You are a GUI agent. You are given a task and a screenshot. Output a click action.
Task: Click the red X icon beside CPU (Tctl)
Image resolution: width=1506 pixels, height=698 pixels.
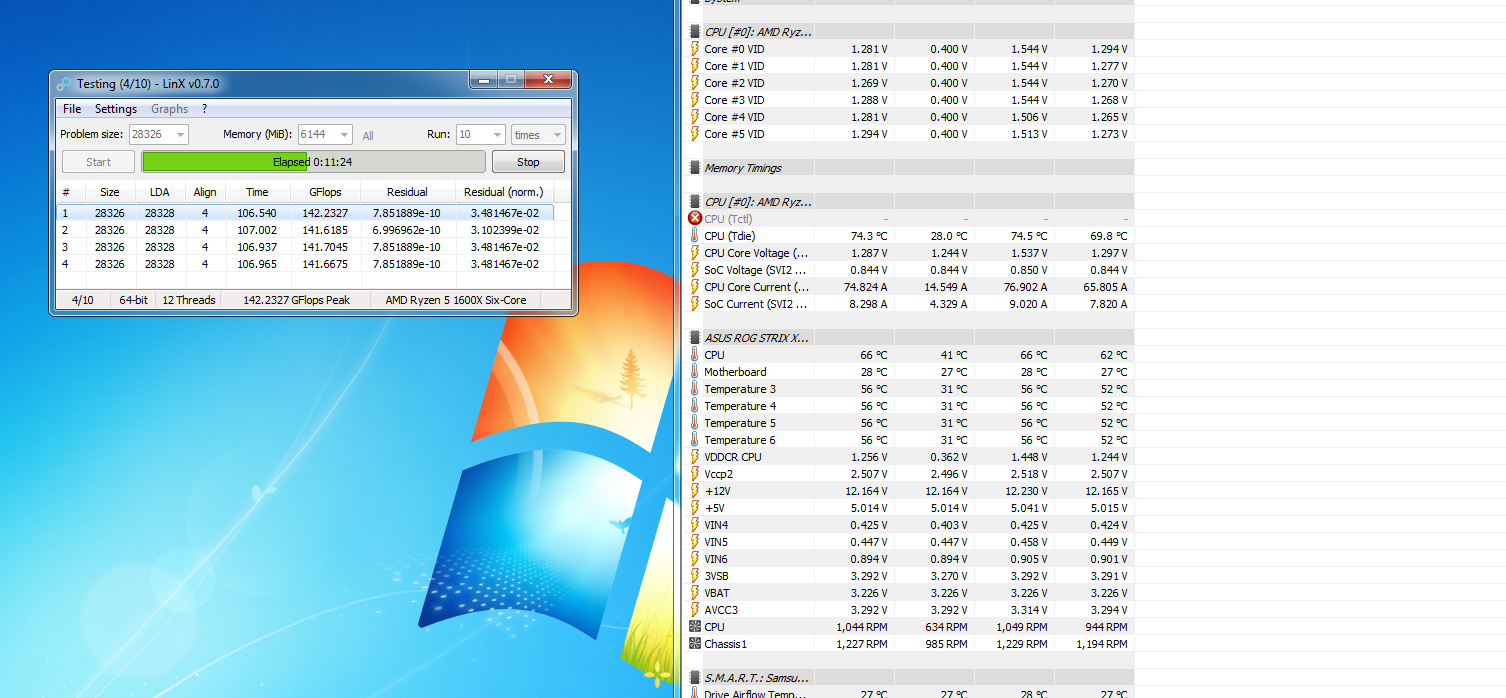click(x=695, y=219)
